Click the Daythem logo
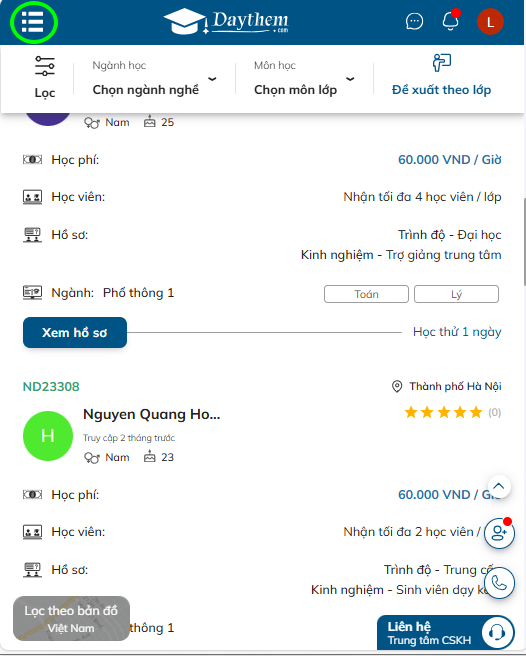 226,21
